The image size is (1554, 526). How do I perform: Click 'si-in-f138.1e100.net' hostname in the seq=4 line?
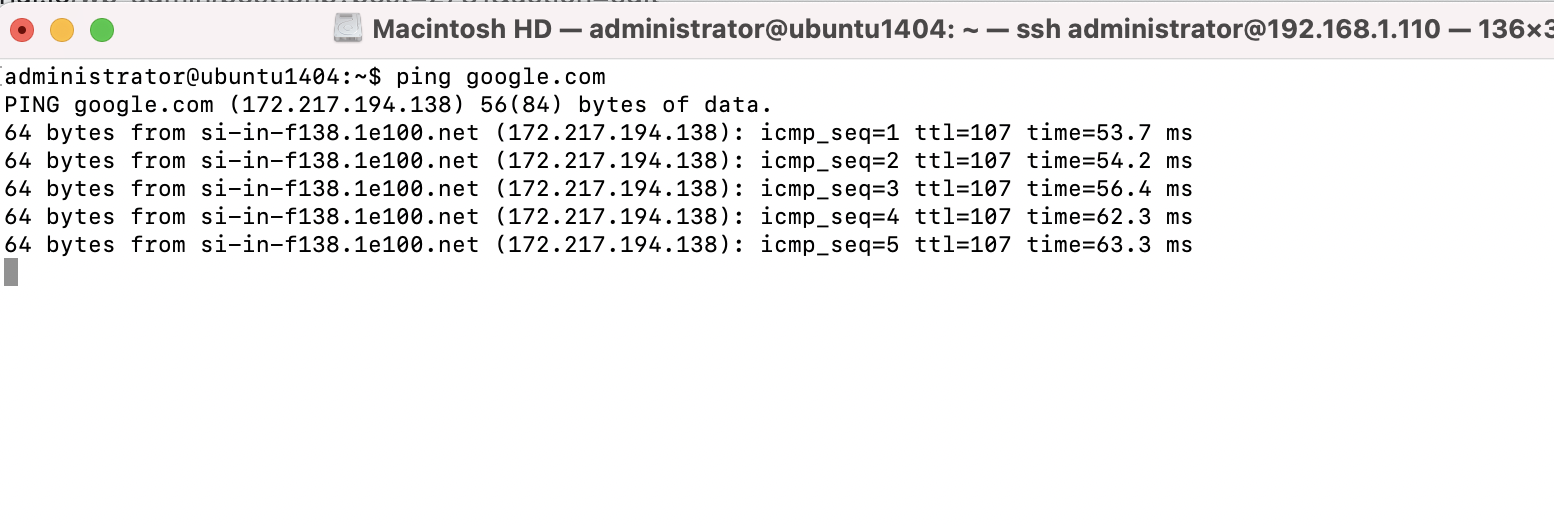pos(340,217)
